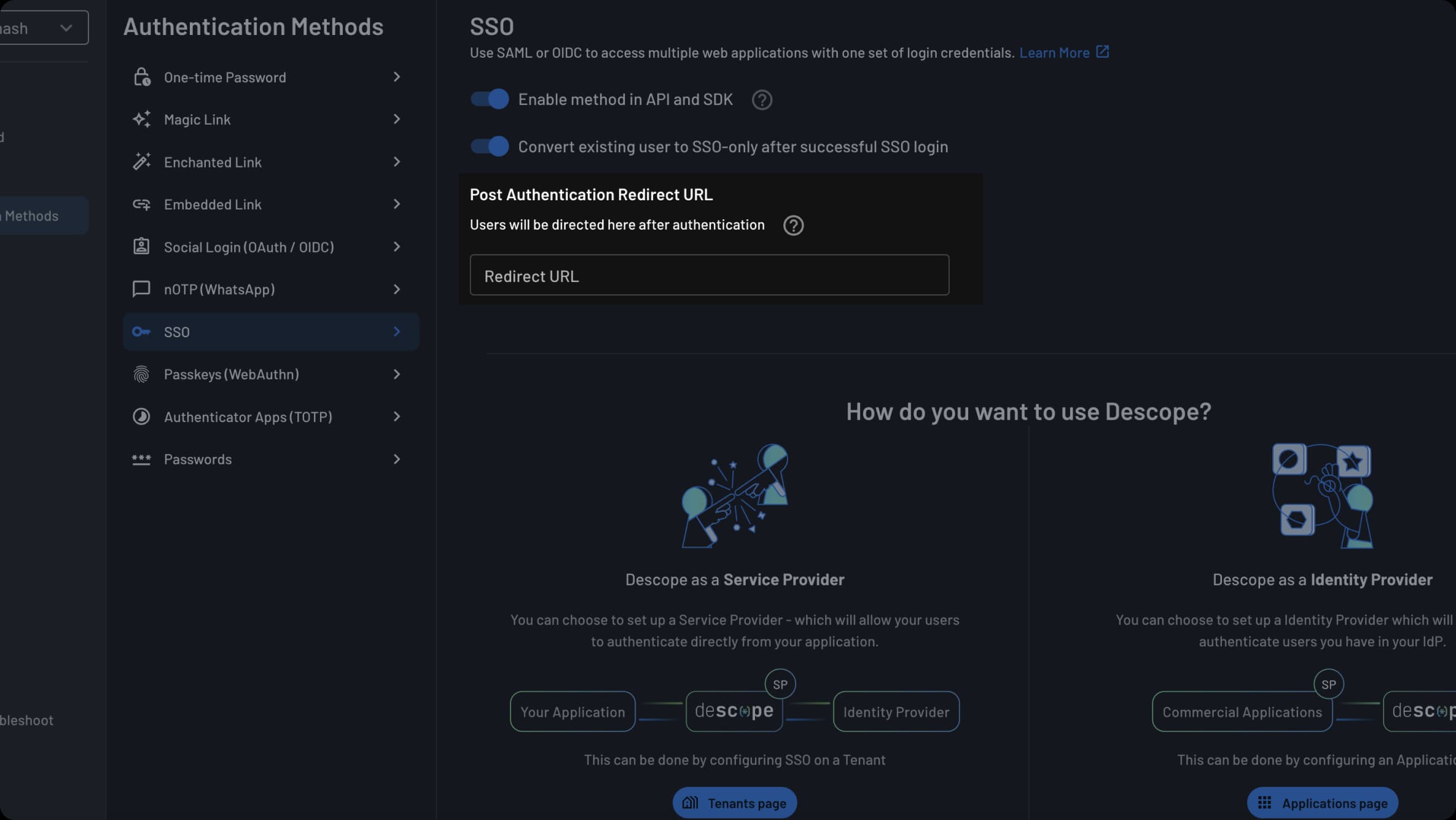Select Magic Link method
This screenshot has height=820, width=1456.
[271, 119]
